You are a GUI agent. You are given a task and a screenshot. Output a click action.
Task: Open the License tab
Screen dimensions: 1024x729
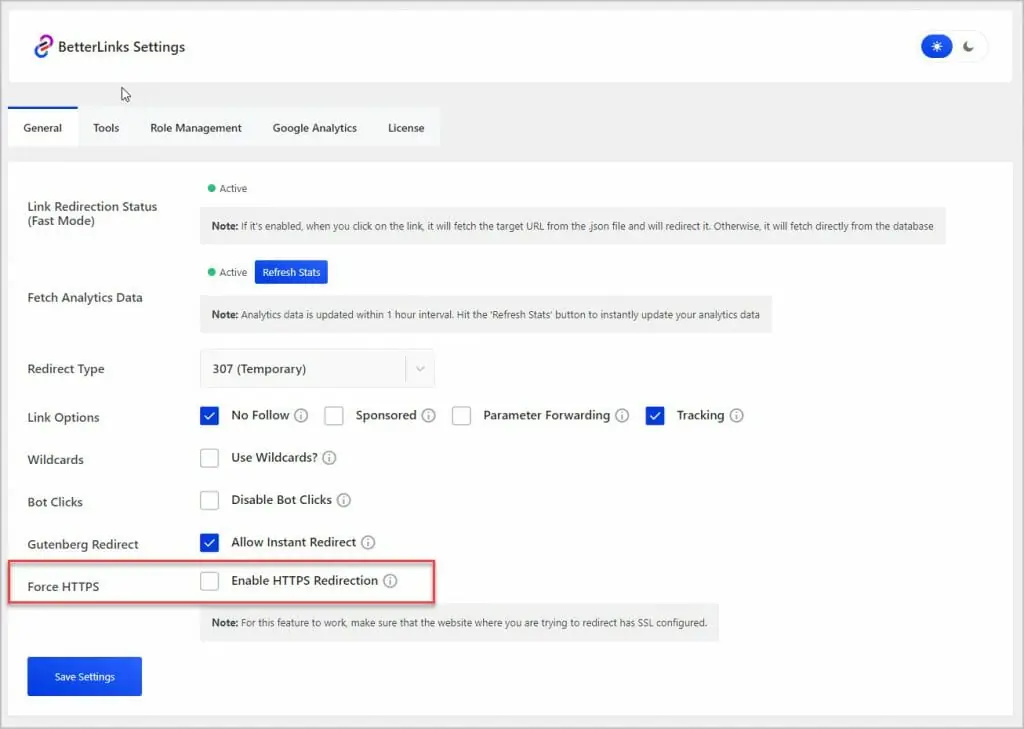406,128
